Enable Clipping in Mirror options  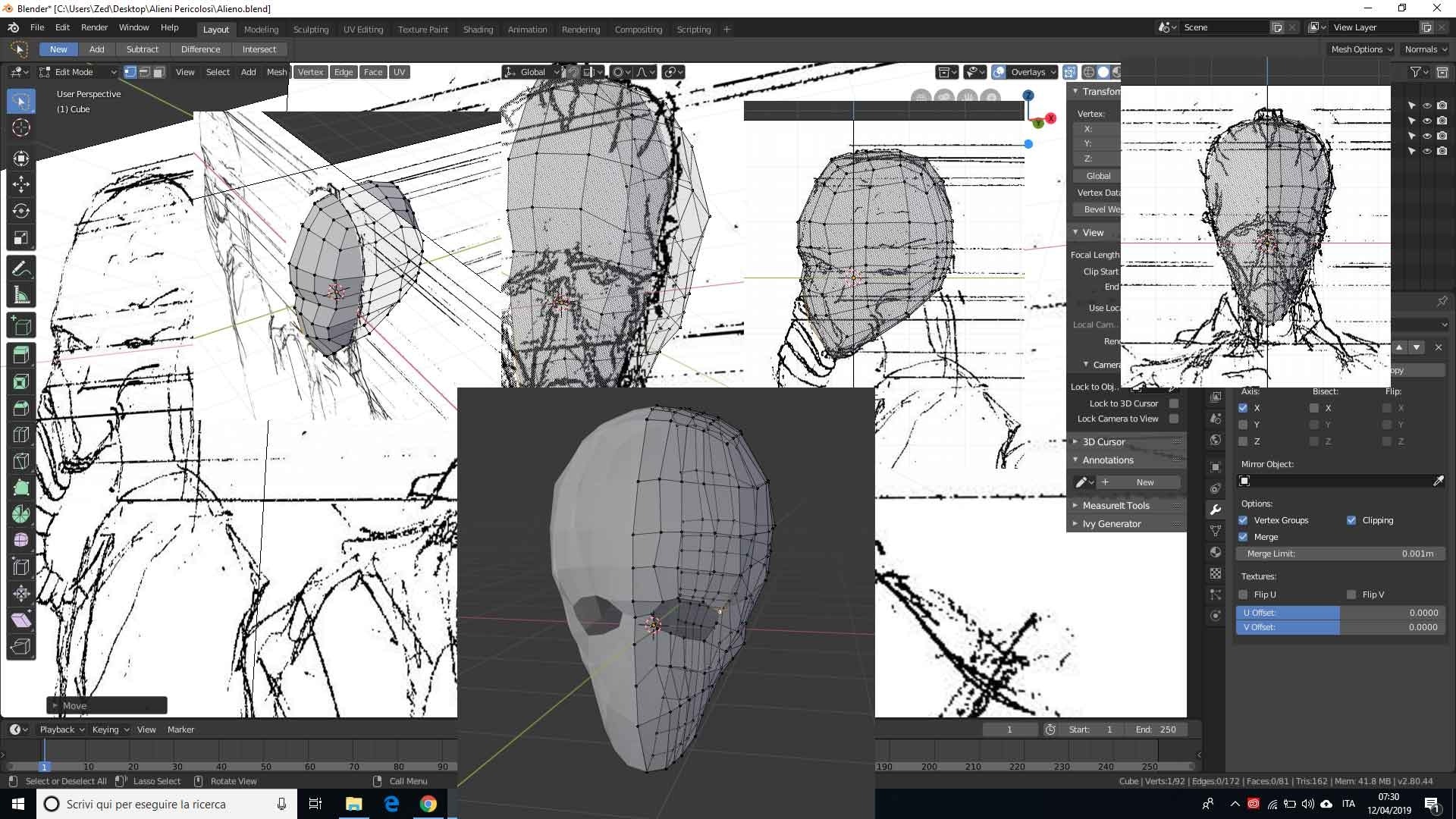[x=1351, y=520]
